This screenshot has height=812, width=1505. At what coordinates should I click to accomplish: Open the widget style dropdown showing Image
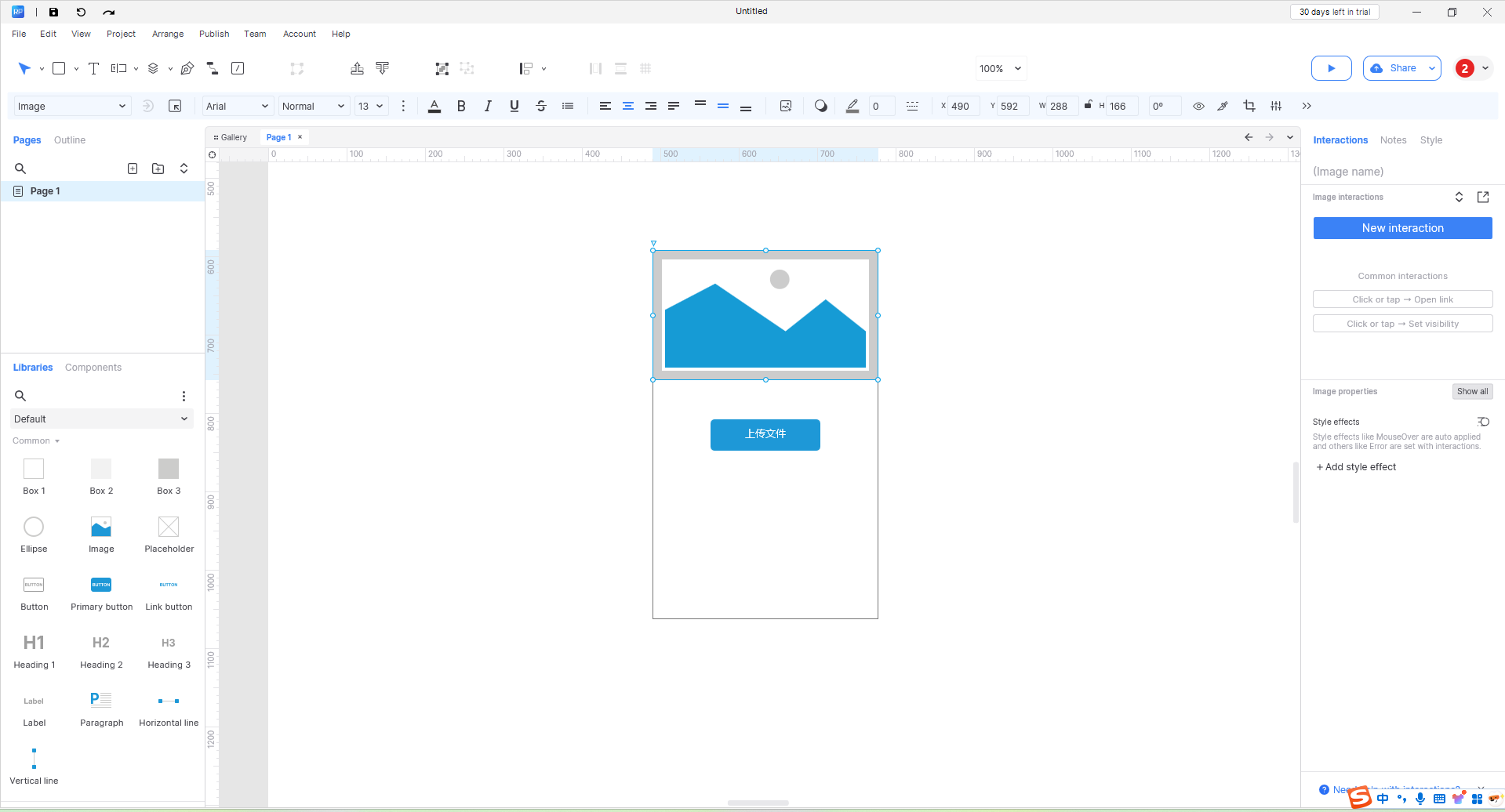click(x=71, y=106)
